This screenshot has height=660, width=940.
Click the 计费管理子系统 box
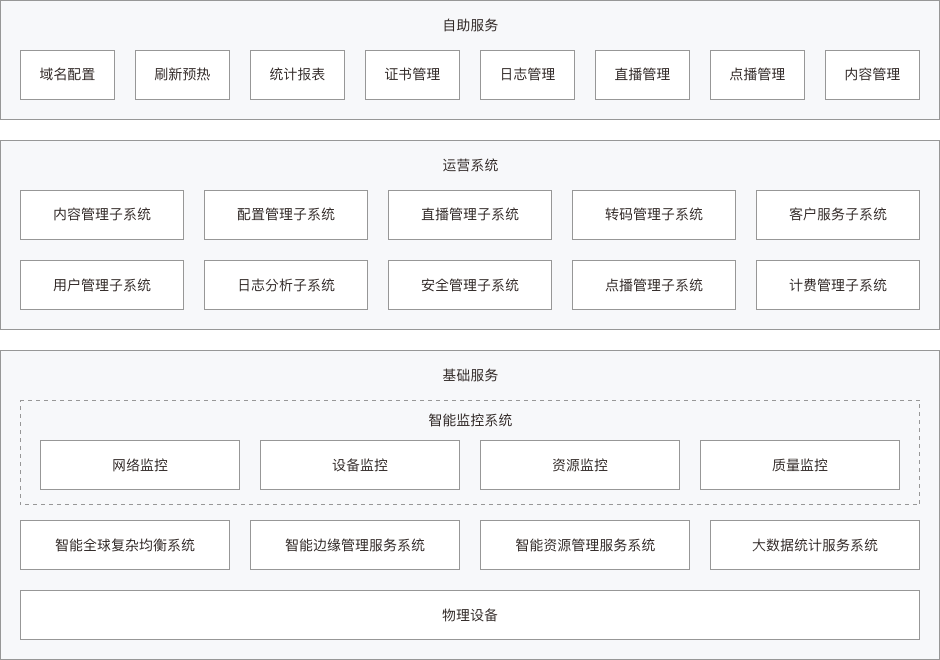pyautogui.click(x=838, y=285)
